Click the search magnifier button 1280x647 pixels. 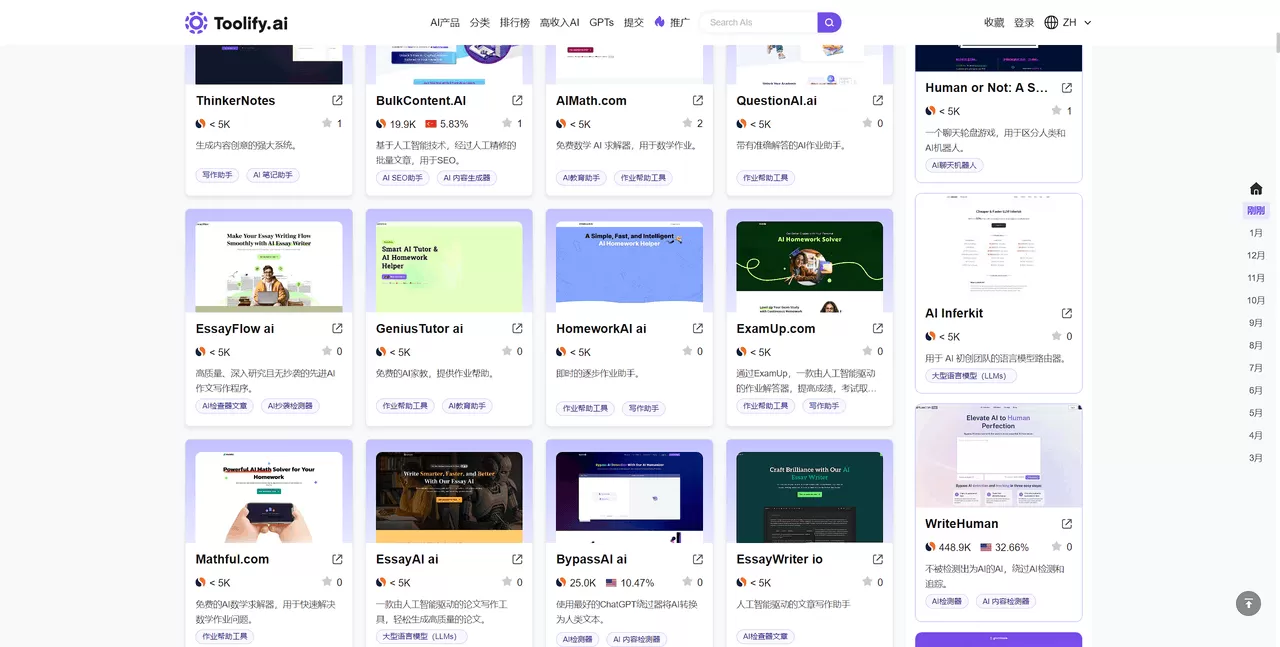[x=829, y=21]
